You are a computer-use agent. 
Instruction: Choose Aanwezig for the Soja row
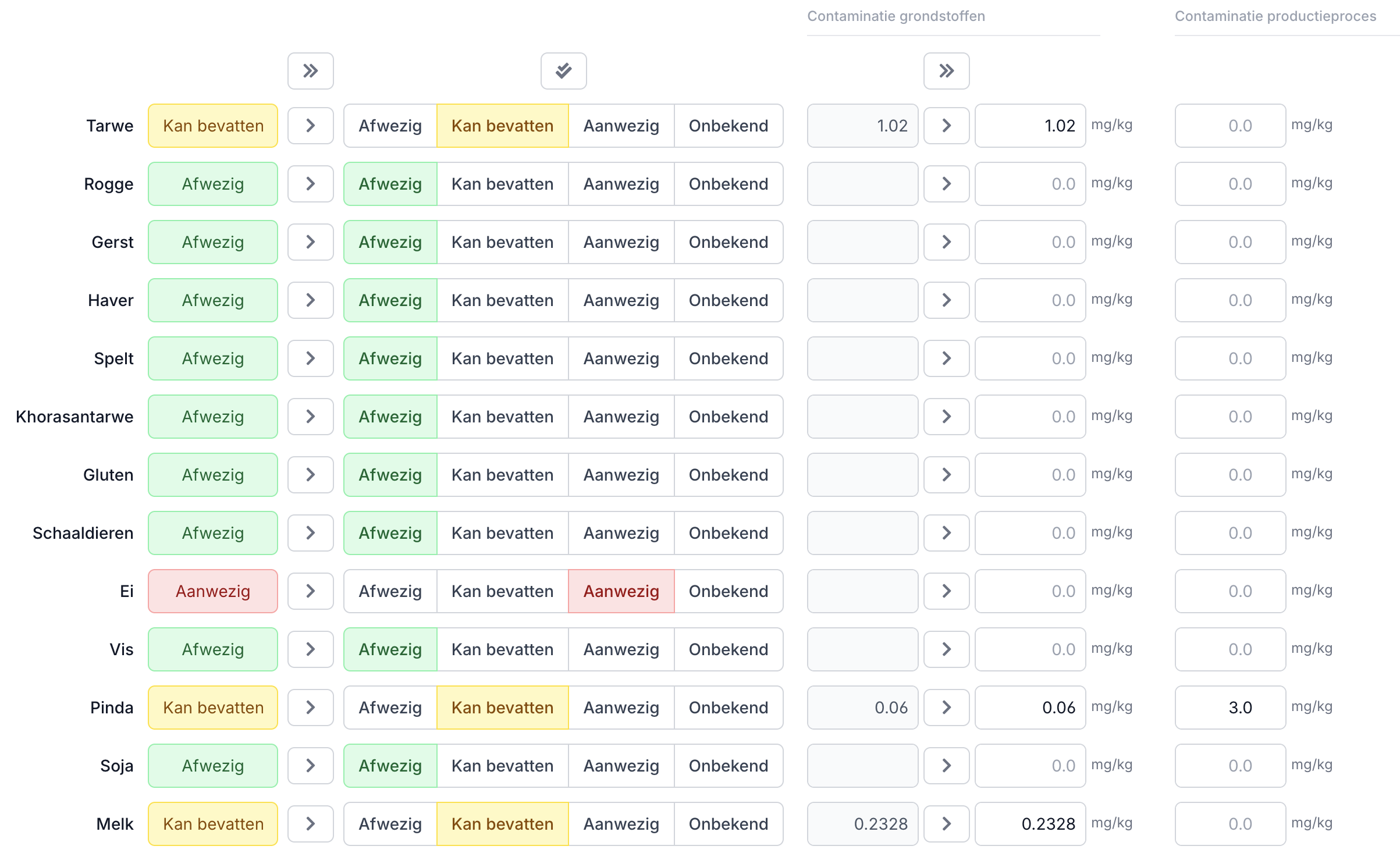[x=621, y=766]
